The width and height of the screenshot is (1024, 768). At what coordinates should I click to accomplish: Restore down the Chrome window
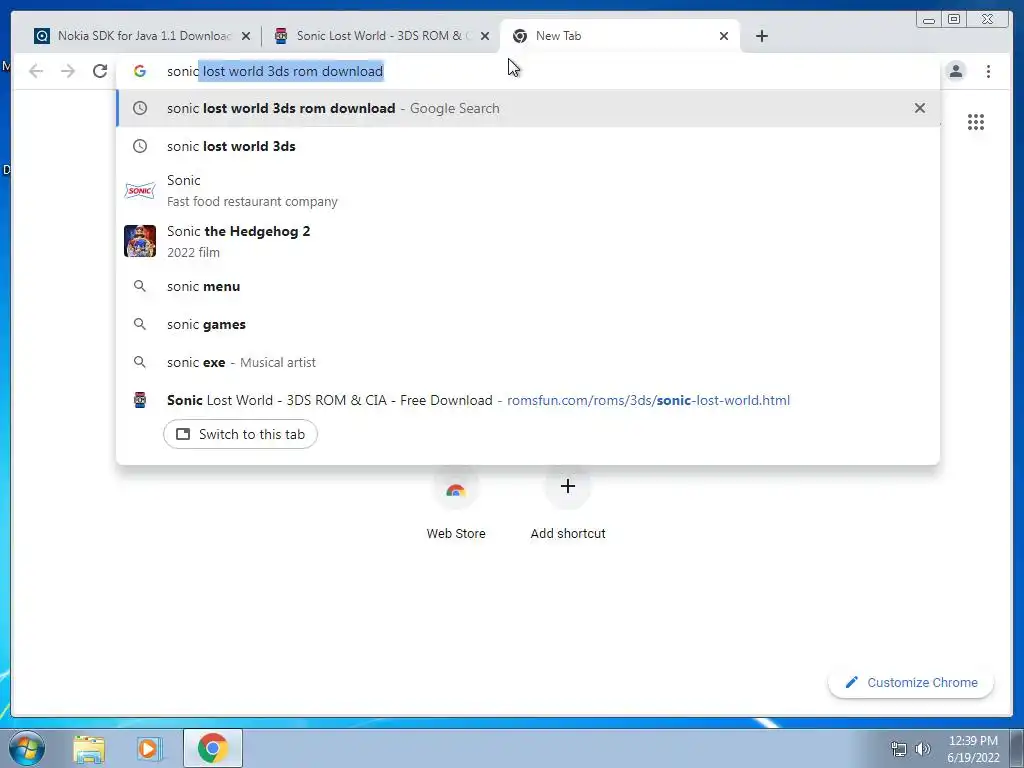(954, 20)
